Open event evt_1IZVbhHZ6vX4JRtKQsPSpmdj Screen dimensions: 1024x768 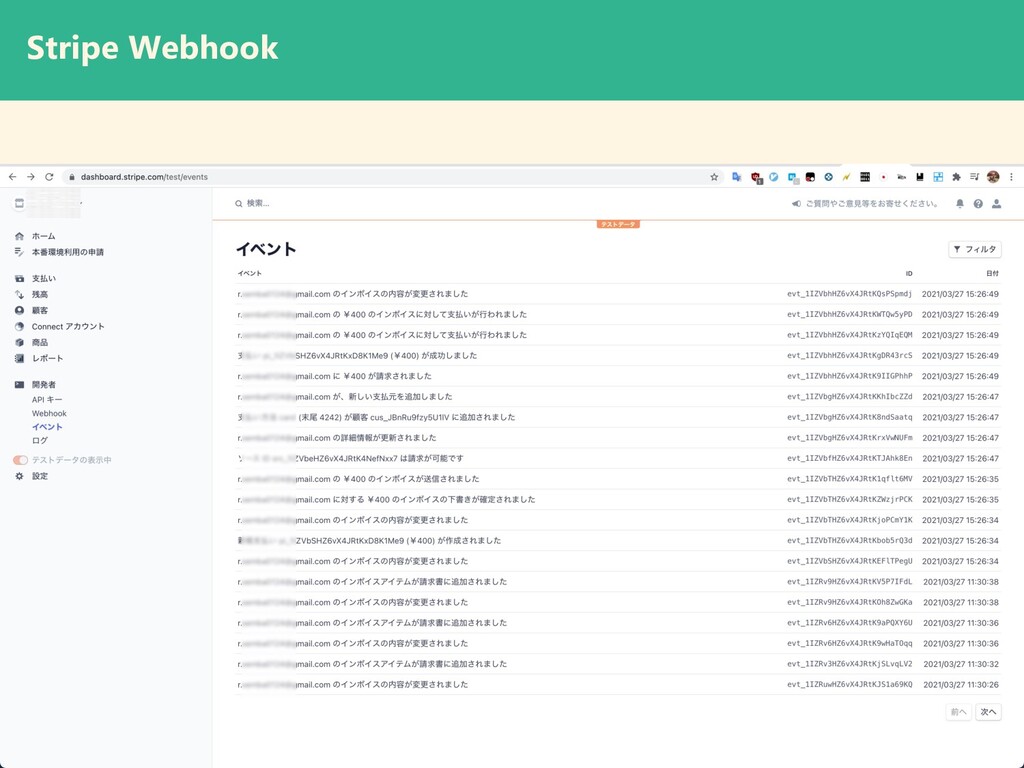[618, 295]
